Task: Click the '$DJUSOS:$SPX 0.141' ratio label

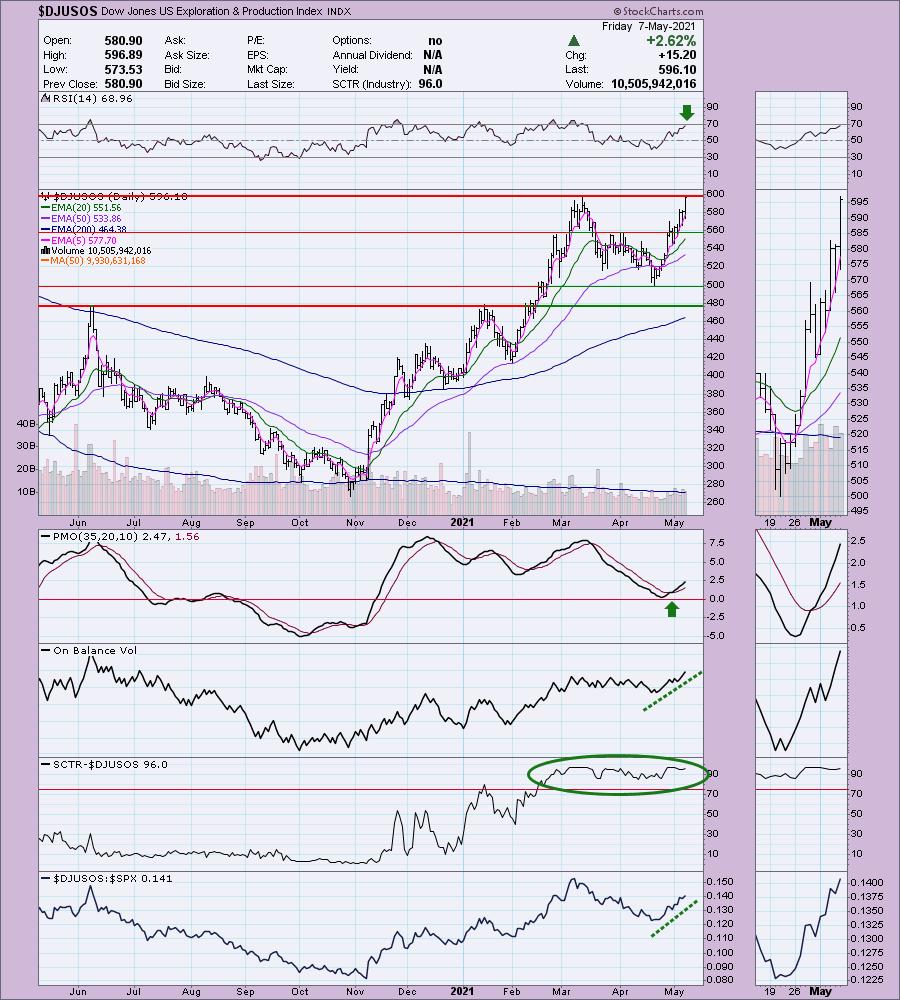Action: [107, 878]
